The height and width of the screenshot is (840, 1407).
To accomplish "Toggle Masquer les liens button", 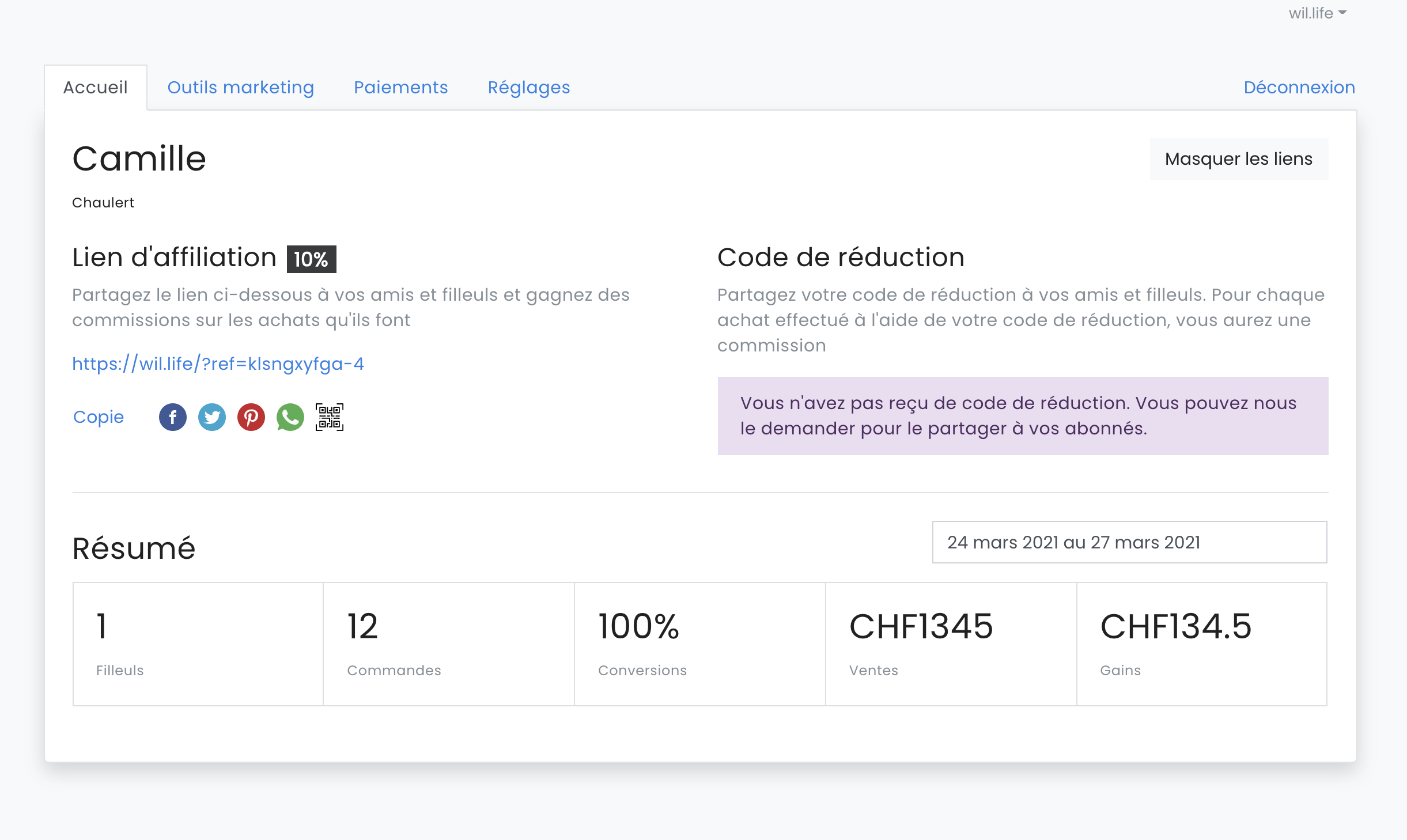I will click(x=1239, y=159).
